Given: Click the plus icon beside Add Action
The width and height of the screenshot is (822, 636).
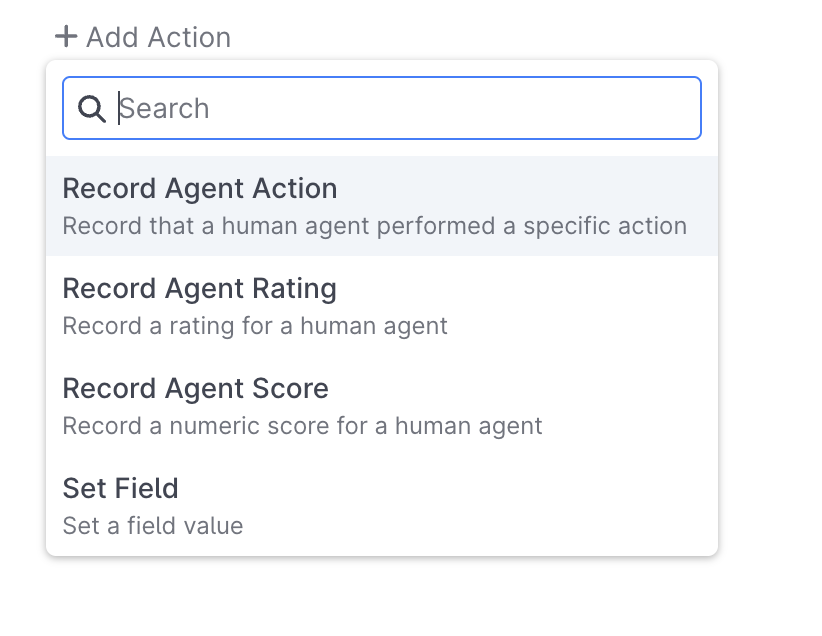Looking at the screenshot, I should tap(66, 37).
